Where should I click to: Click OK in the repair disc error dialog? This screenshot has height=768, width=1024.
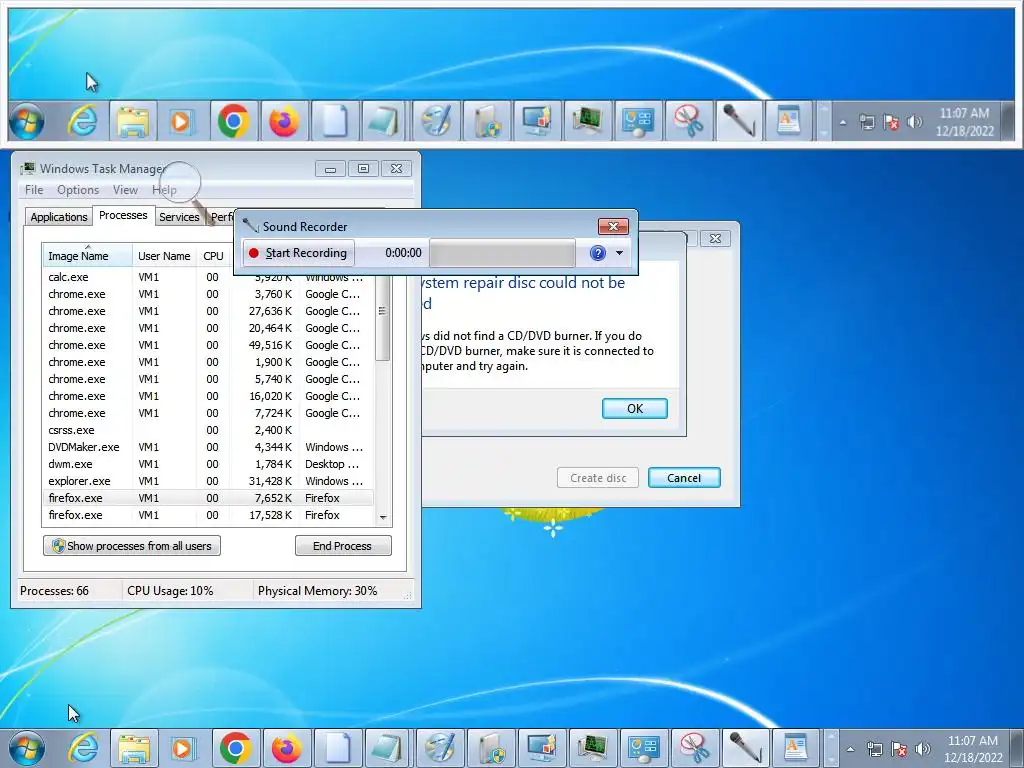coord(635,409)
